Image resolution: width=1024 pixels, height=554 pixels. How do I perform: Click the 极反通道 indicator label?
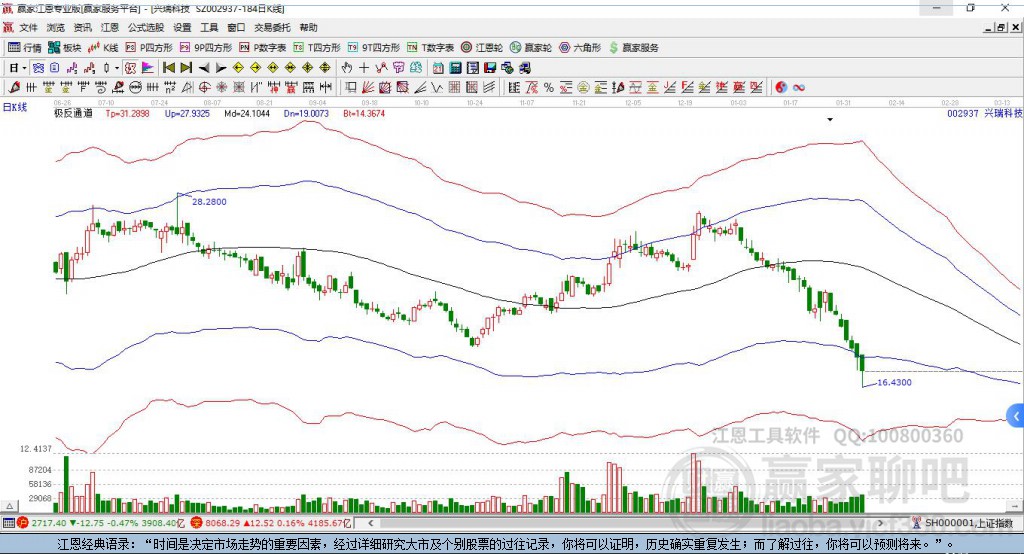(73, 113)
